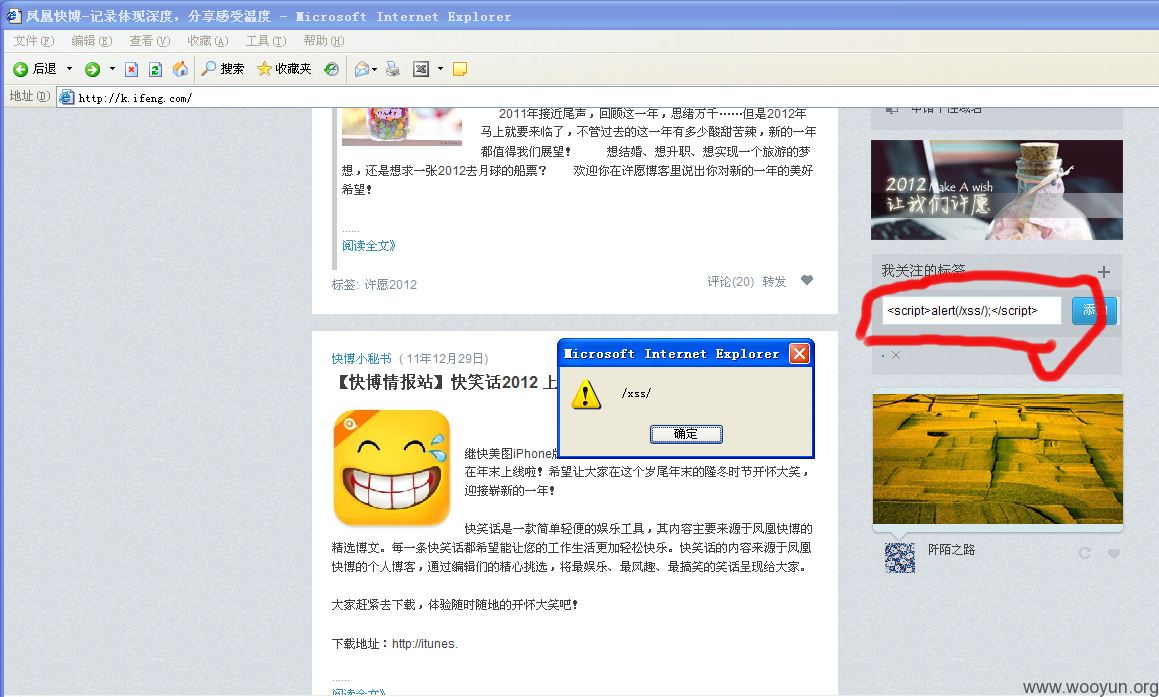Click the IE logo in the title bar
The height and width of the screenshot is (697, 1159).
coord(13,16)
